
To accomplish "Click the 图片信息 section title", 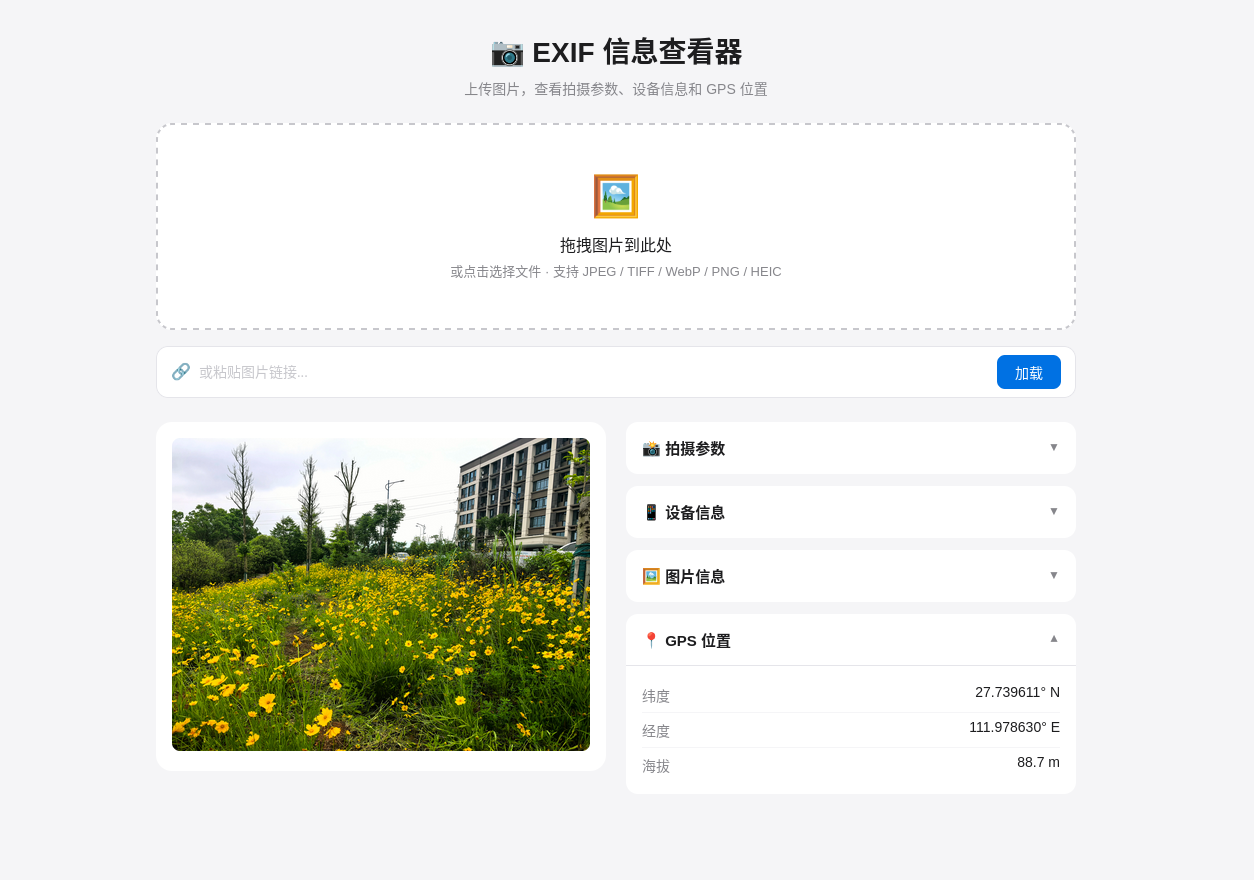I will click(x=695, y=577).
